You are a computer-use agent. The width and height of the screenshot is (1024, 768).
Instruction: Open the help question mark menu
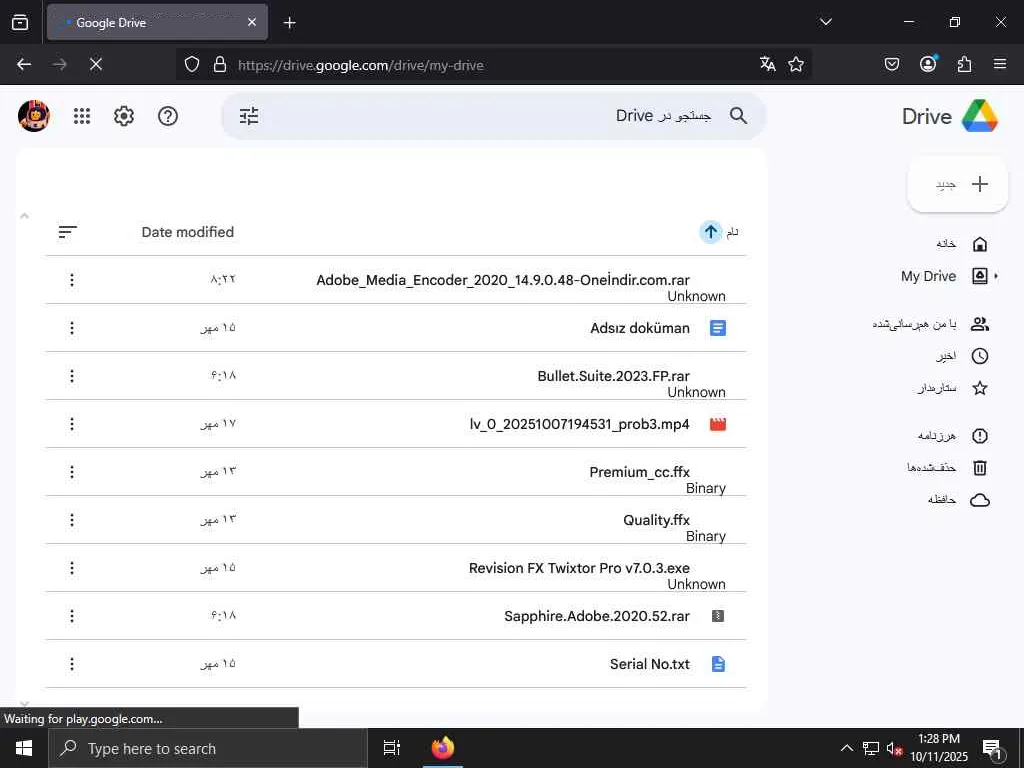coord(168,116)
